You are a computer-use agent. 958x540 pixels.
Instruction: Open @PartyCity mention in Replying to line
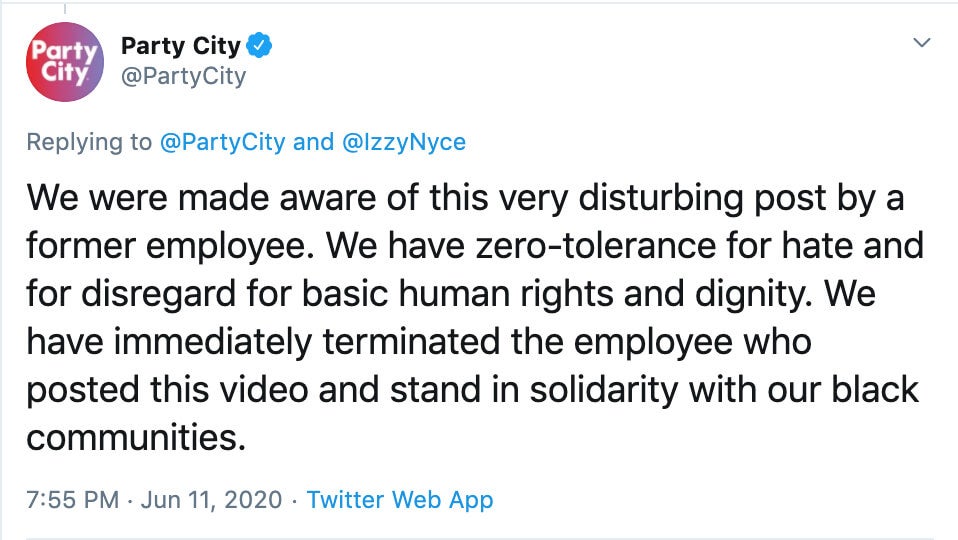(222, 142)
